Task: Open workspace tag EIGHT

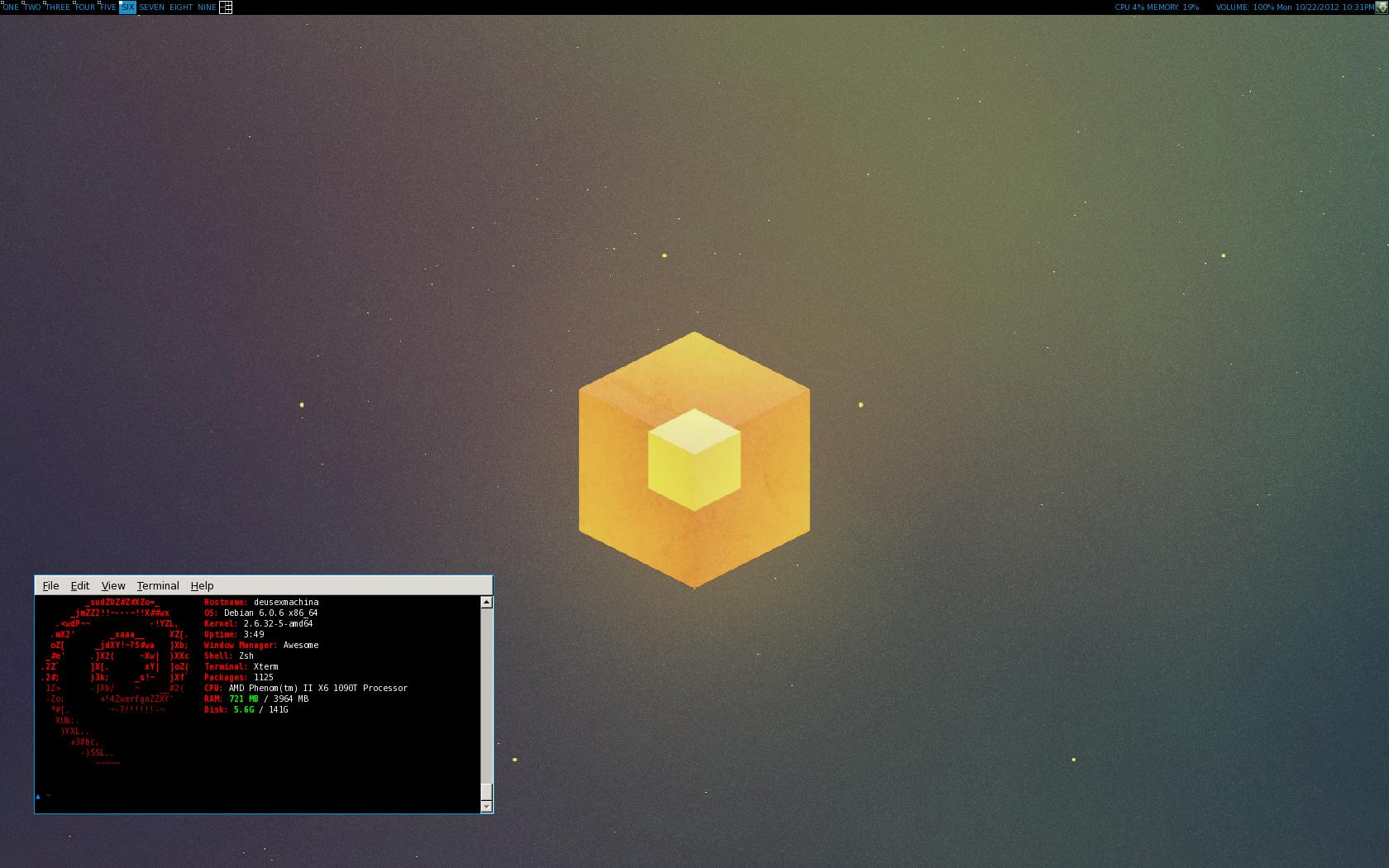Action: click(x=181, y=7)
